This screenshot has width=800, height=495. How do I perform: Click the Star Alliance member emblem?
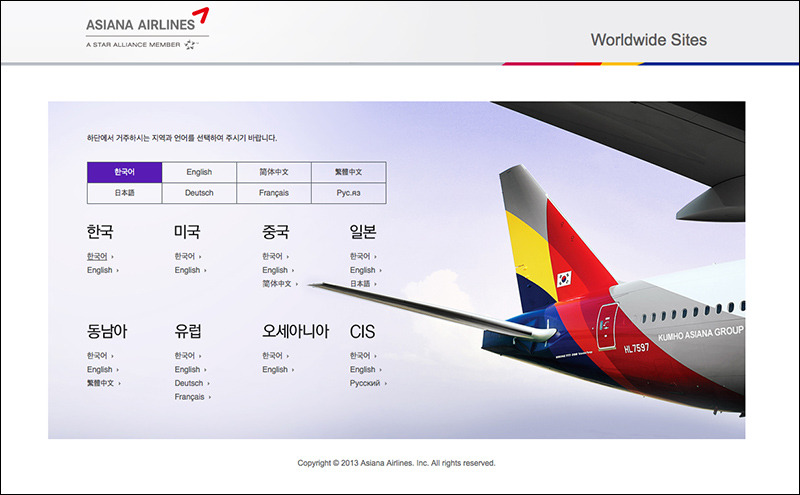(x=191, y=45)
